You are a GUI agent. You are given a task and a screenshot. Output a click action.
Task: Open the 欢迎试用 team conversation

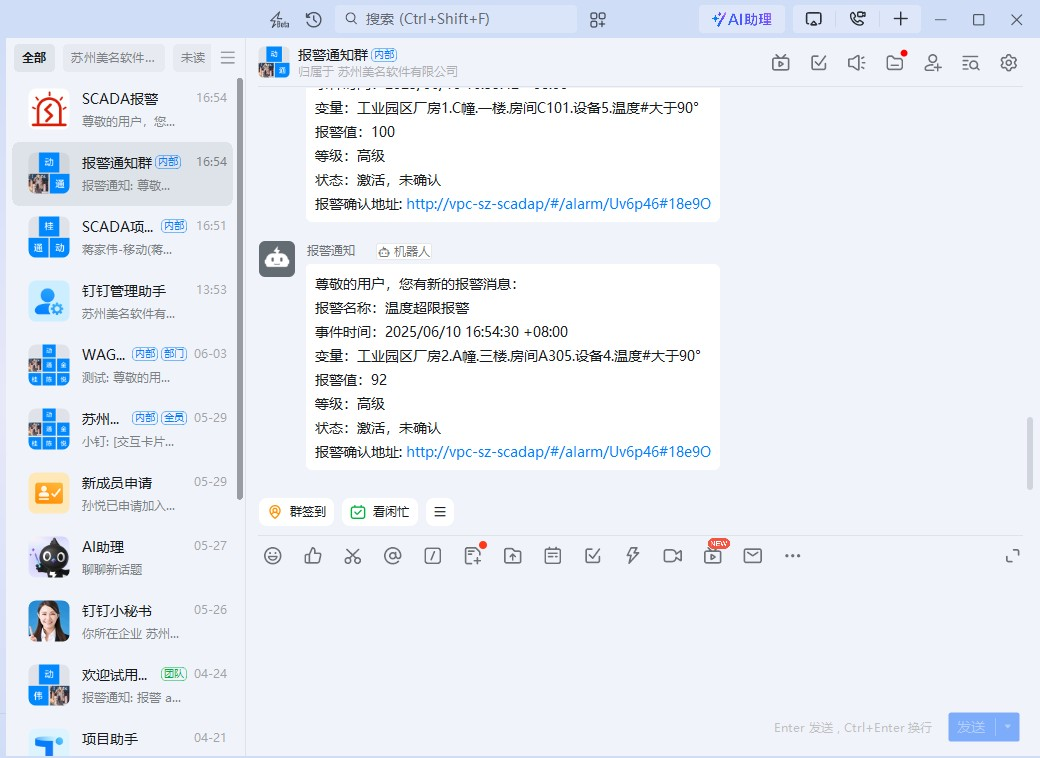[x=123, y=686]
